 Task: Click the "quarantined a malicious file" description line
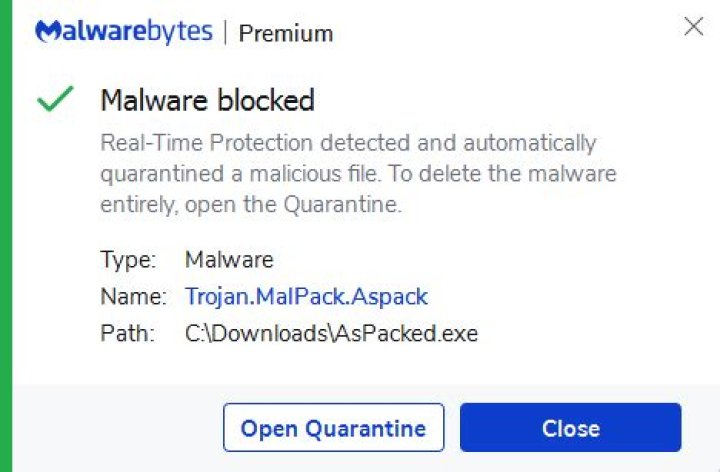coord(358,174)
